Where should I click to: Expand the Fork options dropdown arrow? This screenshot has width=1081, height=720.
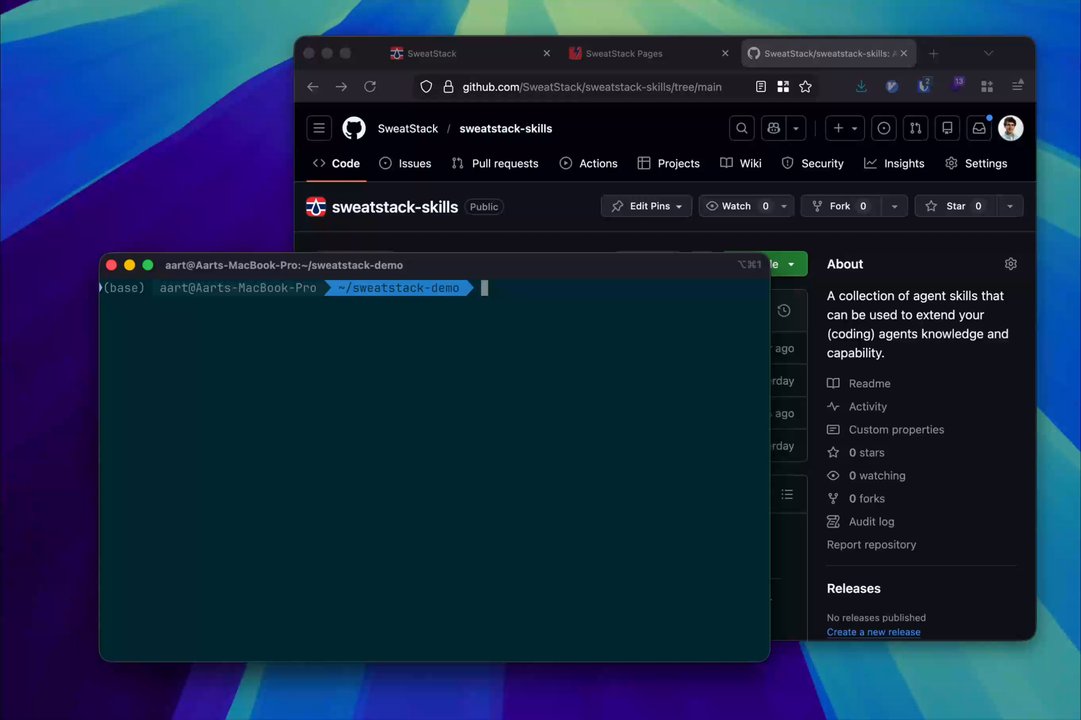pyautogui.click(x=894, y=206)
